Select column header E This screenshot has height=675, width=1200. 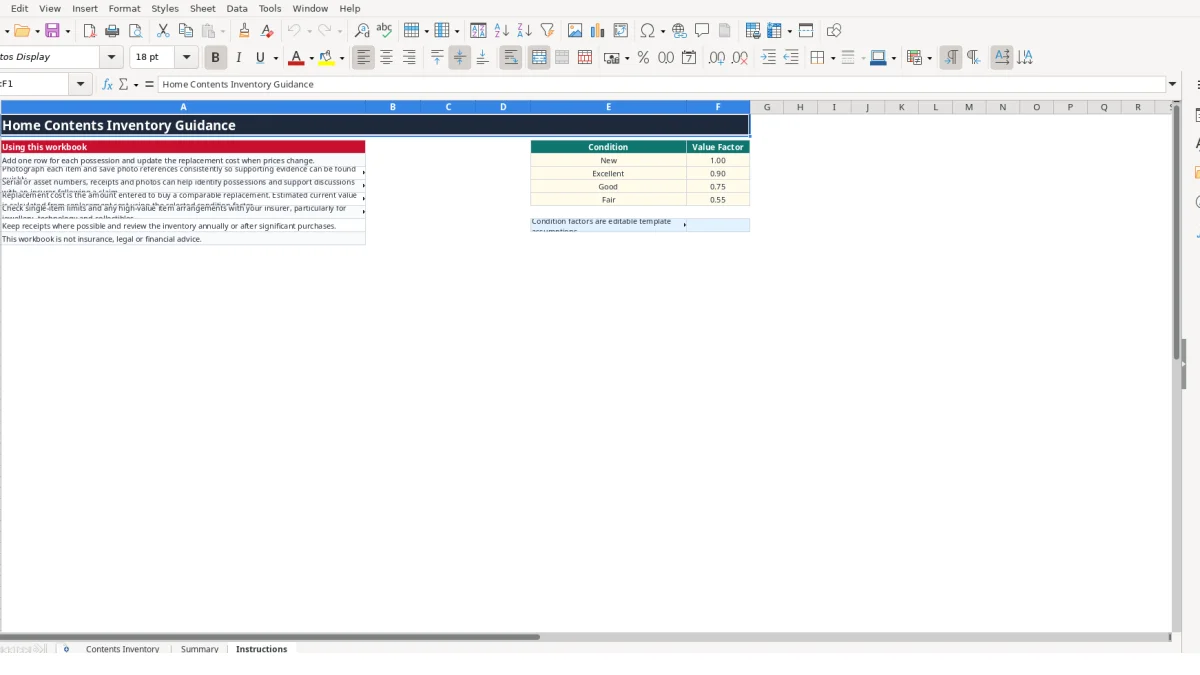[608, 107]
